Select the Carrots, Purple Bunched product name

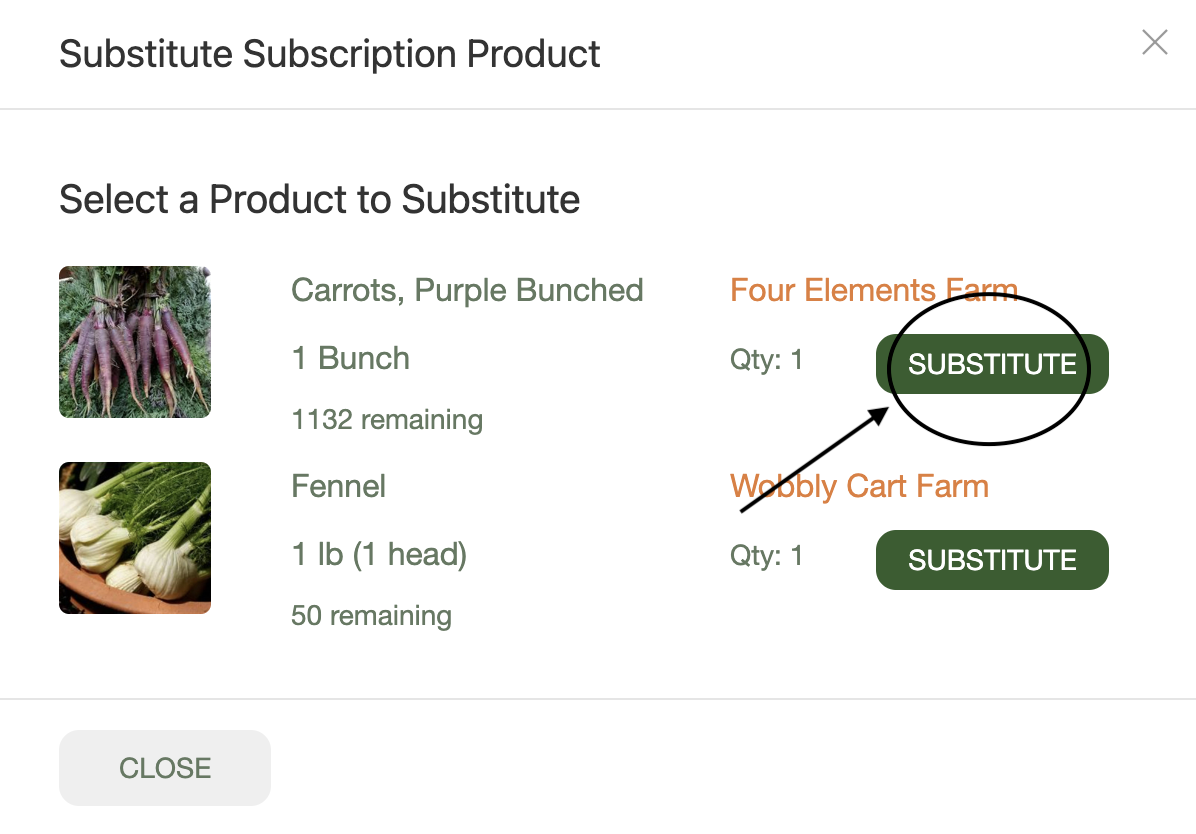(x=467, y=291)
